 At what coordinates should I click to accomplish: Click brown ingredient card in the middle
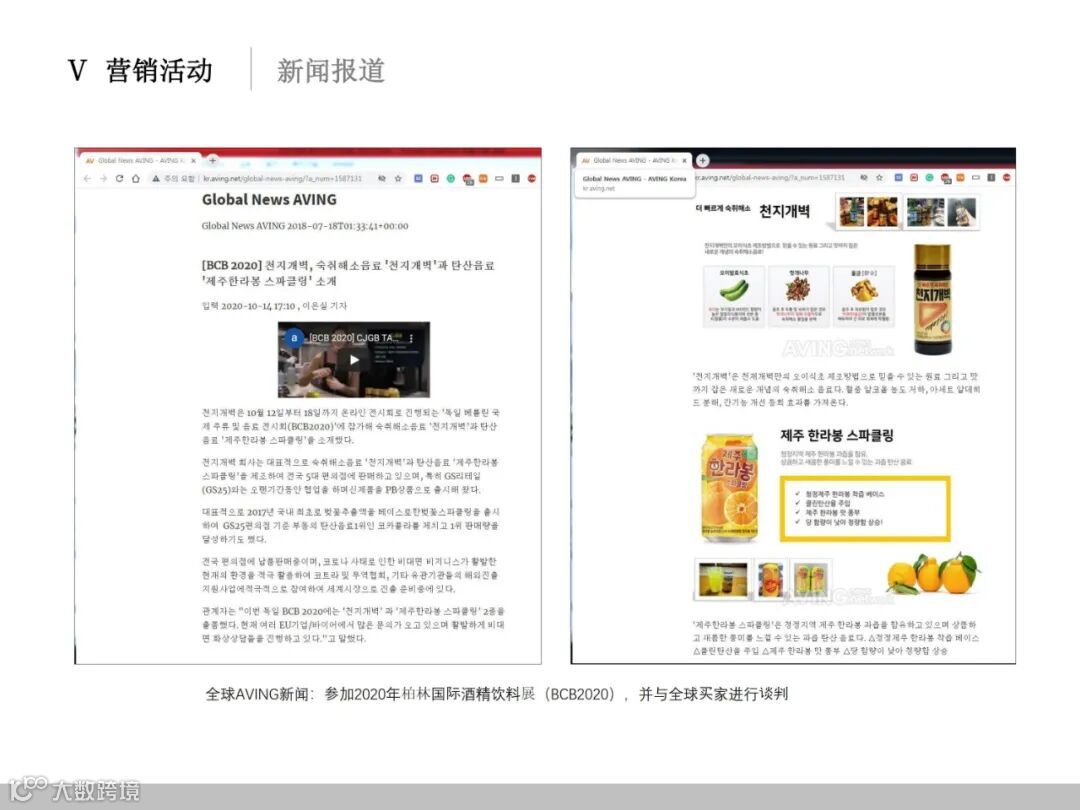point(798,296)
